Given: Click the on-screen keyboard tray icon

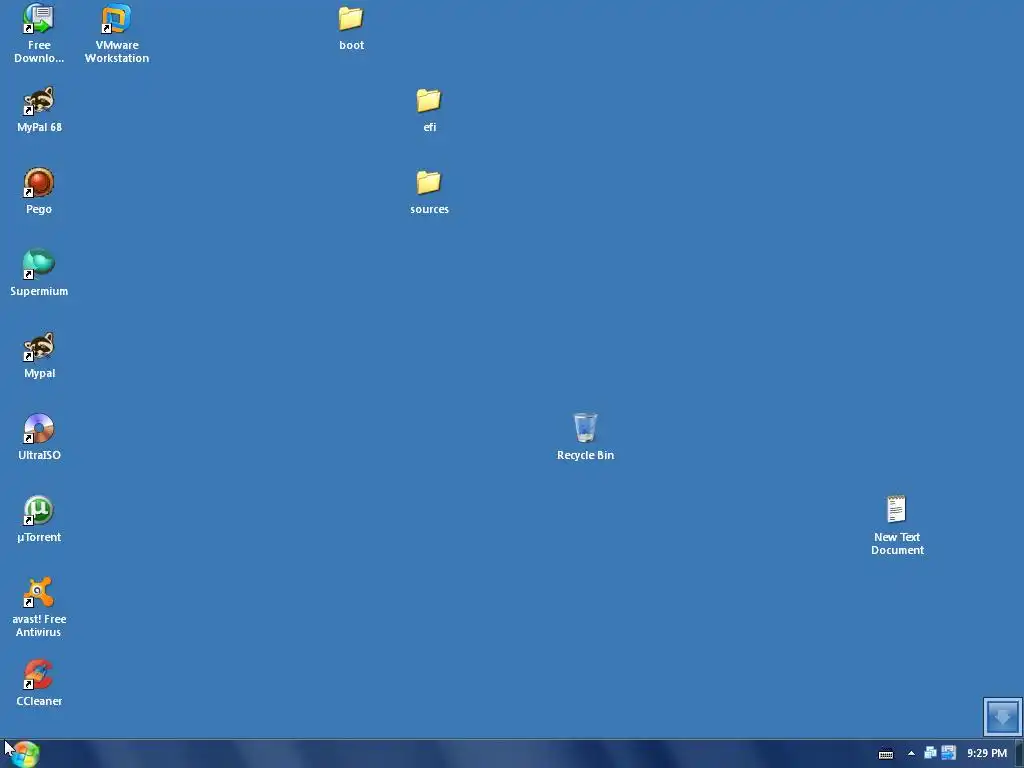Looking at the screenshot, I should click(886, 754).
